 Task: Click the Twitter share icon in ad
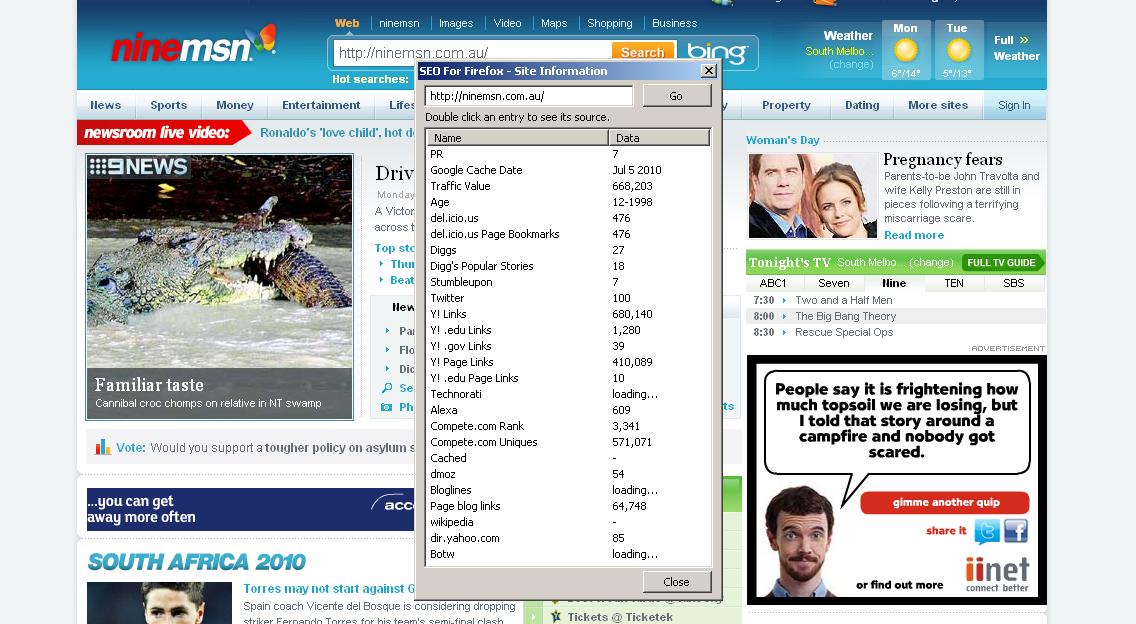tap(987, 531)
